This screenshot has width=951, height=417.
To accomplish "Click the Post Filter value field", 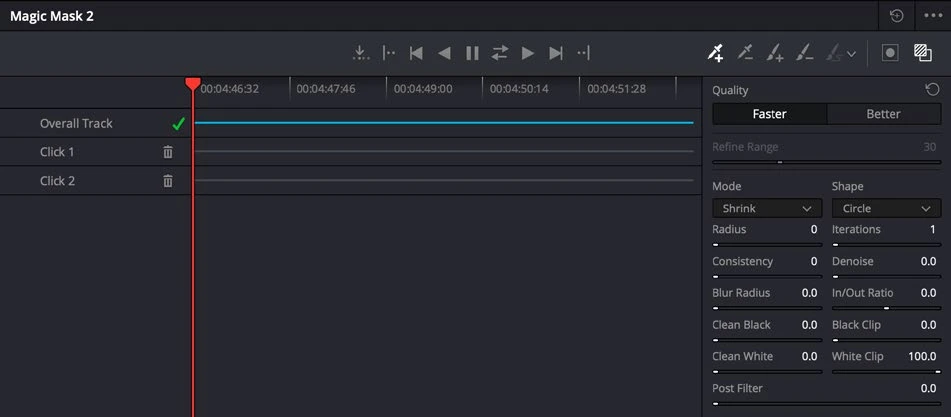I will tap(929, 388).
